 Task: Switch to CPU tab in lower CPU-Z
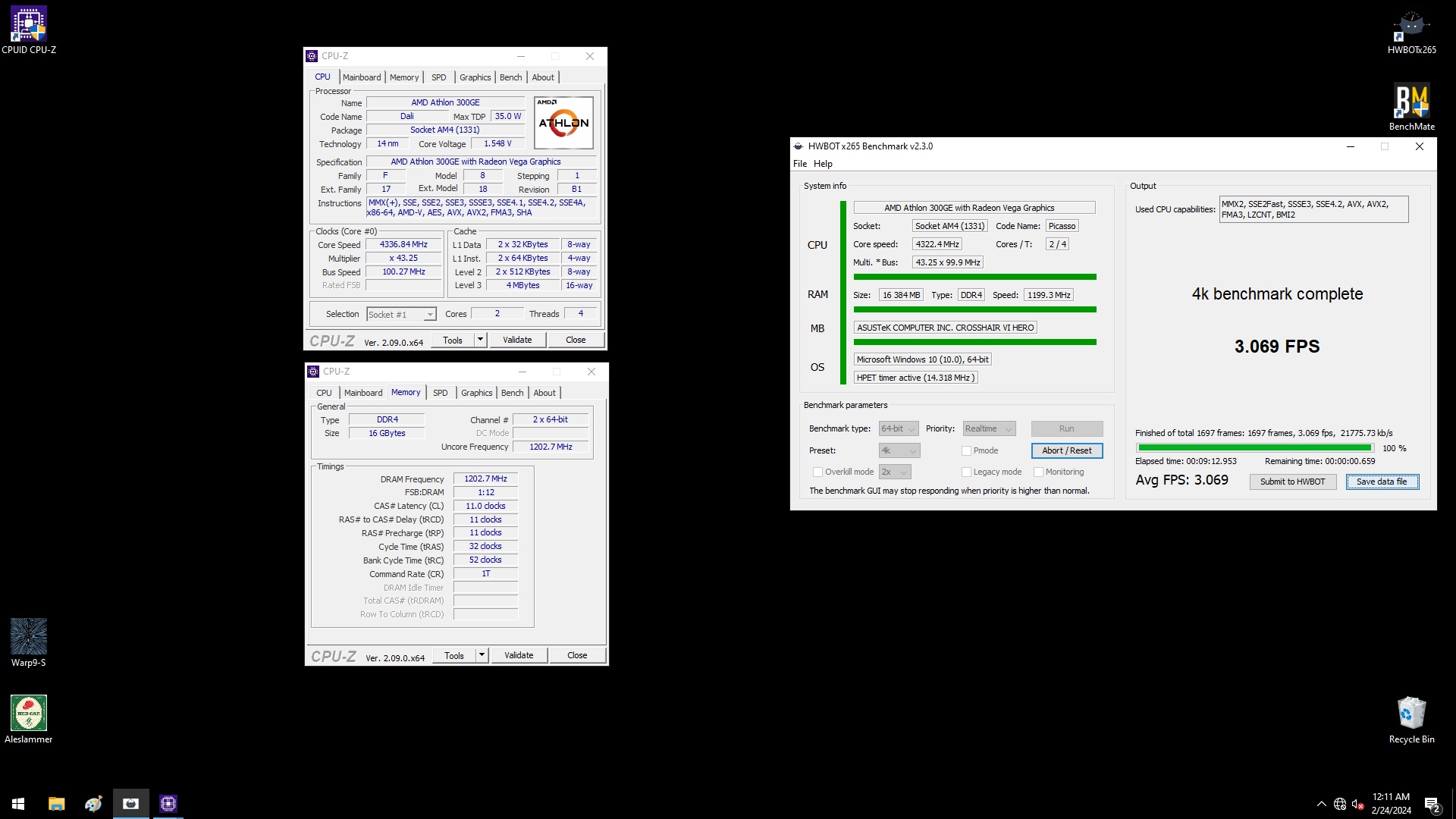[325, 393]
